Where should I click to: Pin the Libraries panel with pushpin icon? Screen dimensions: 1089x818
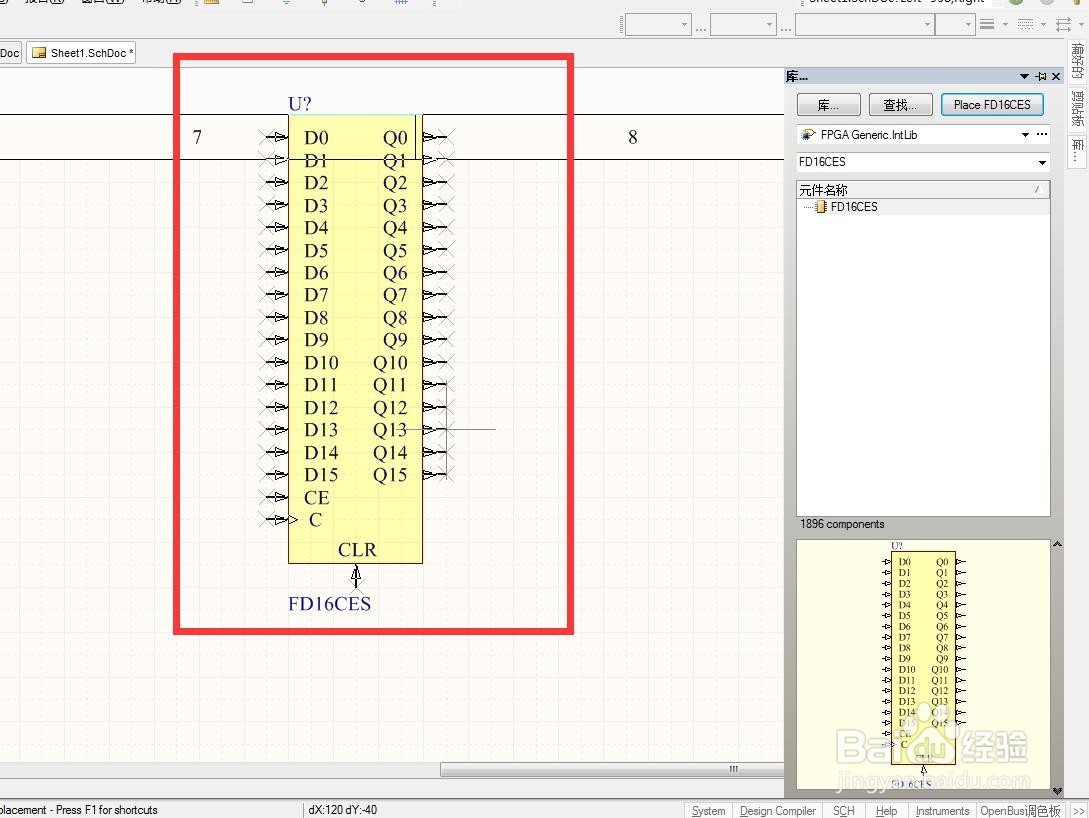pyautogui.click(x=1040, y=76)
